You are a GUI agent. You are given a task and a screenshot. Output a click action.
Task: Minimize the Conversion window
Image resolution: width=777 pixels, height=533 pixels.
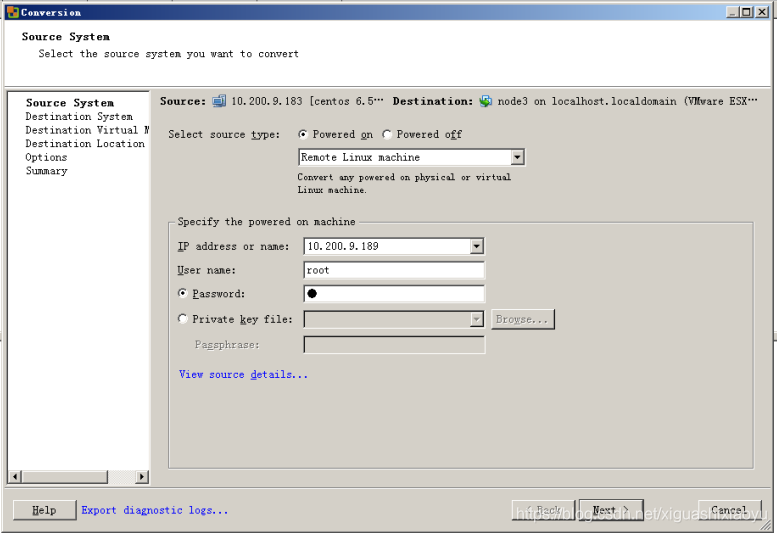tap(732, 12)
